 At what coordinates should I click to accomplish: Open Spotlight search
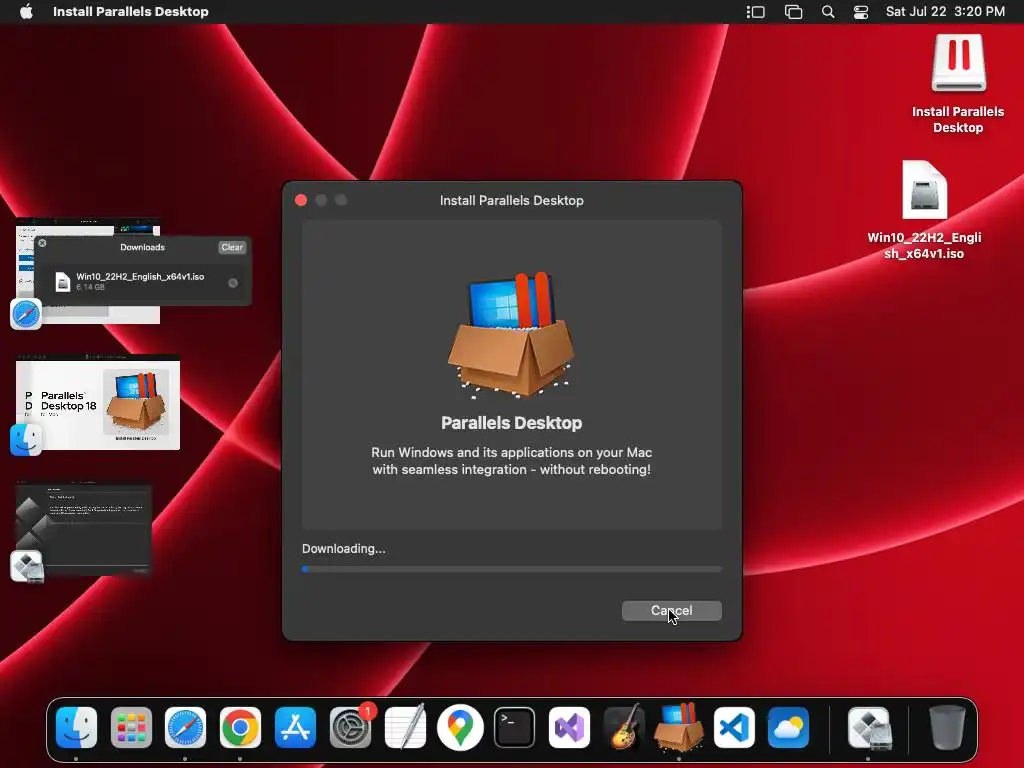[x=827, y=12]
